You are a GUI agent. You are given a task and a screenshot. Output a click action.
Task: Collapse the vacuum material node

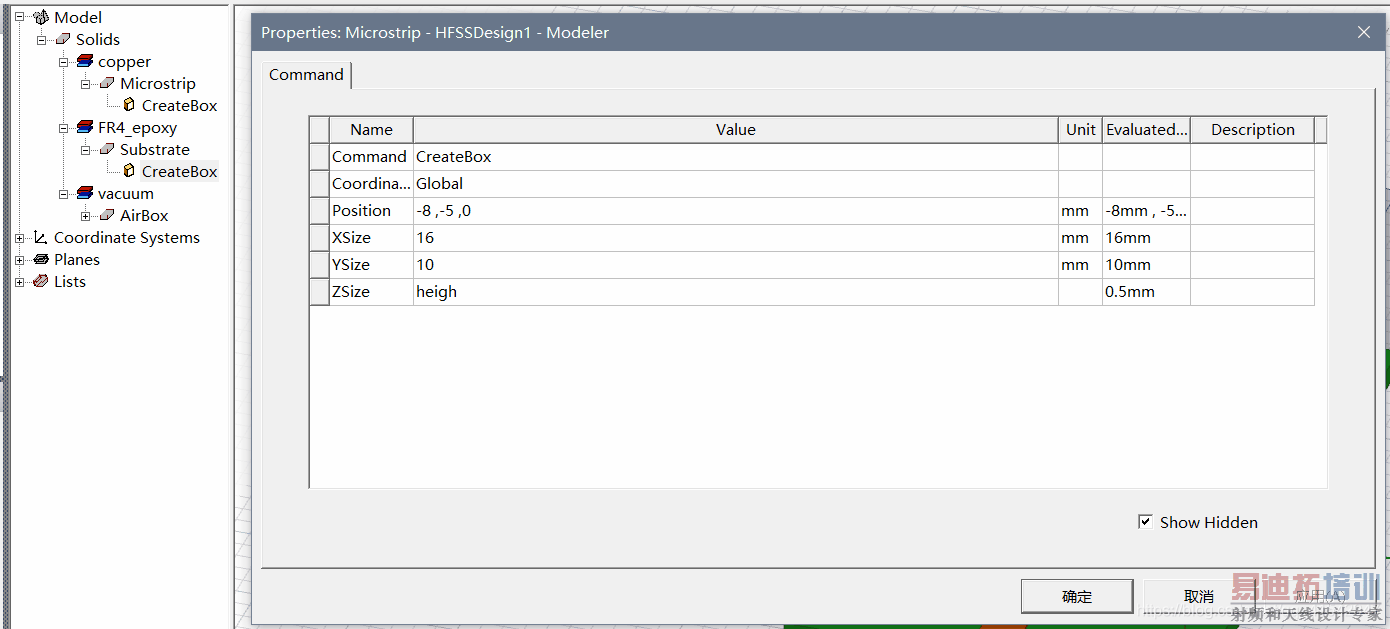click(x=63, y=193)
